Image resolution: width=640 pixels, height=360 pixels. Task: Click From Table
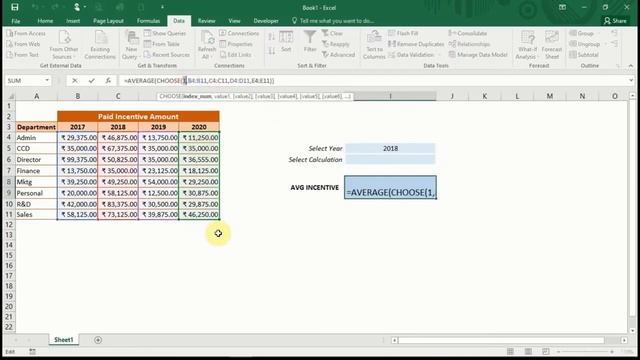(x=162, y=44)
